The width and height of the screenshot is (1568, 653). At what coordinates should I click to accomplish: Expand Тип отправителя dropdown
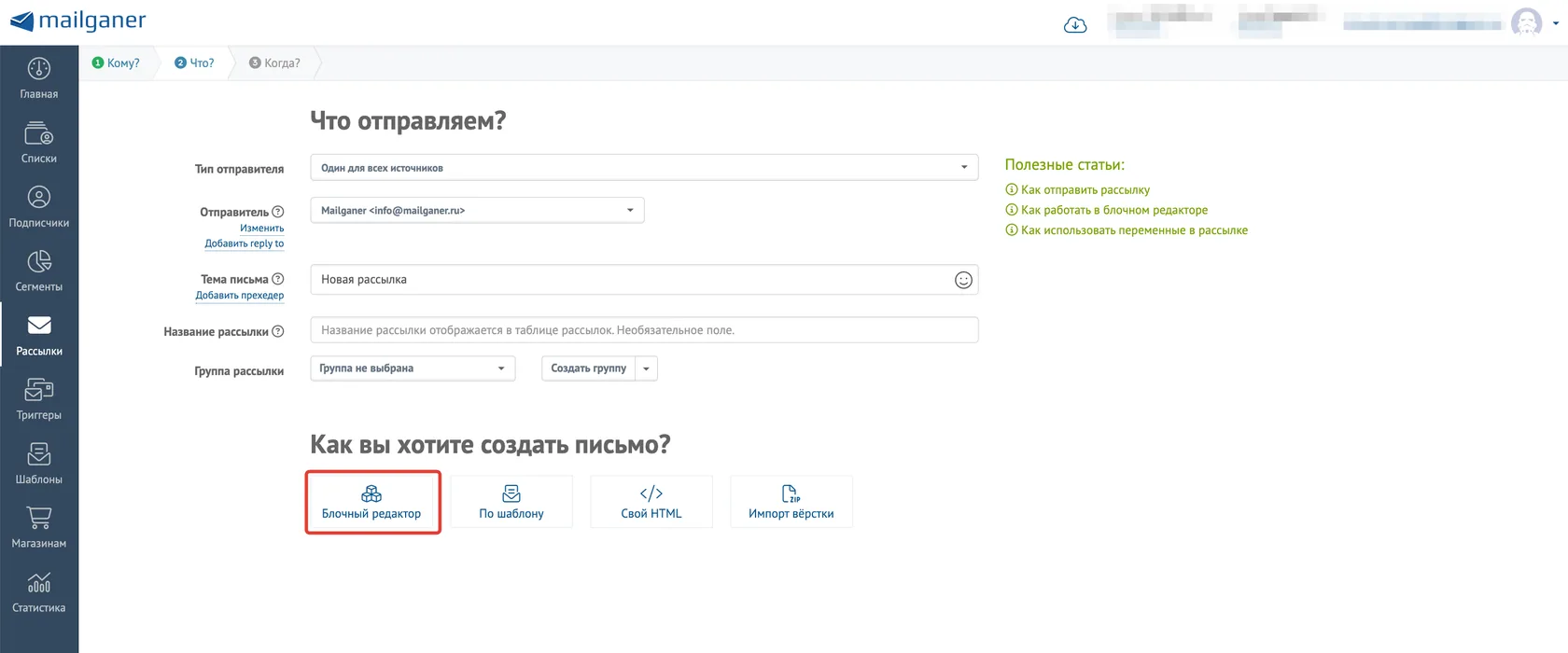tap(644, 167)
